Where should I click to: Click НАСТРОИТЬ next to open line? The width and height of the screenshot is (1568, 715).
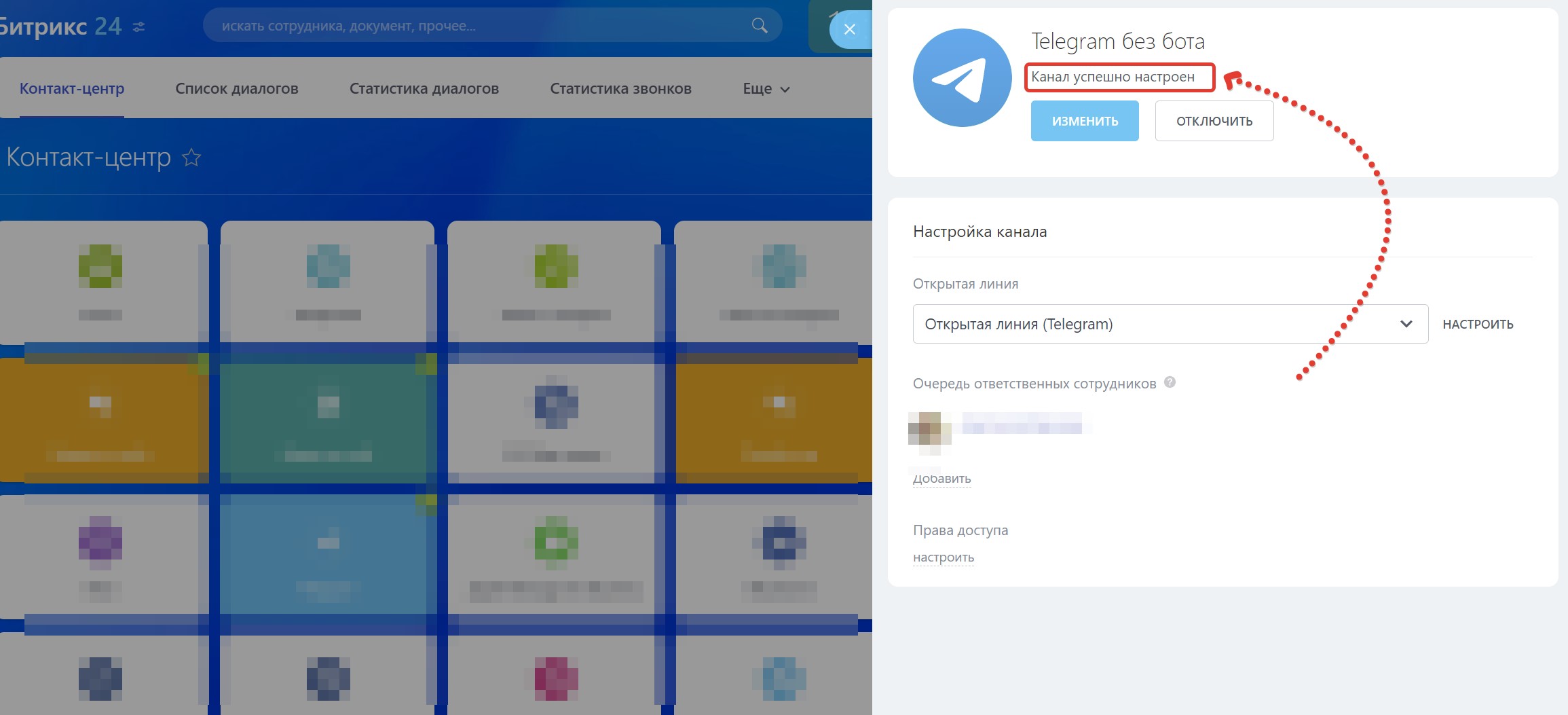pos(1478,325)
